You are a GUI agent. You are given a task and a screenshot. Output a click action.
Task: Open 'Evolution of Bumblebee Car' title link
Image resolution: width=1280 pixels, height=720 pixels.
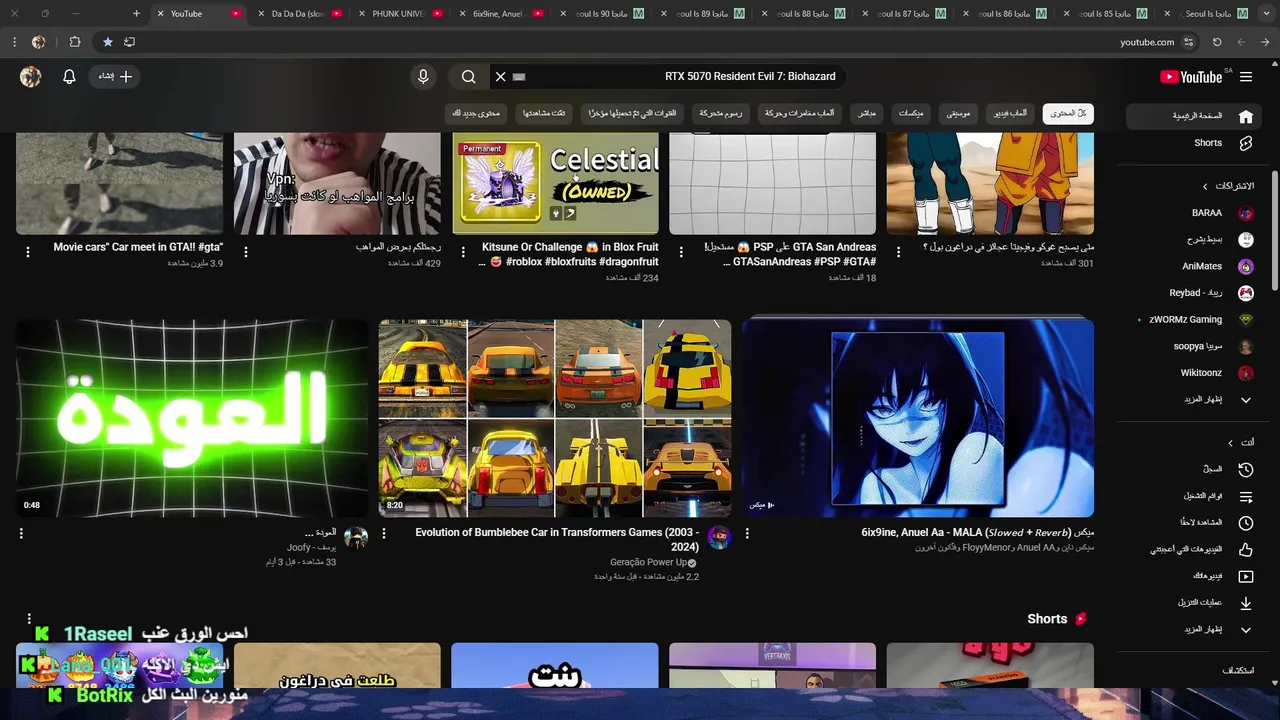pyautogui.click(x=557, y=540)
